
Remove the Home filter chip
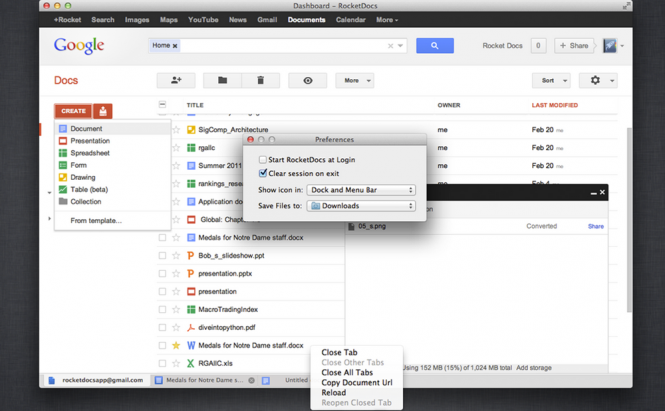coord(175,46)
